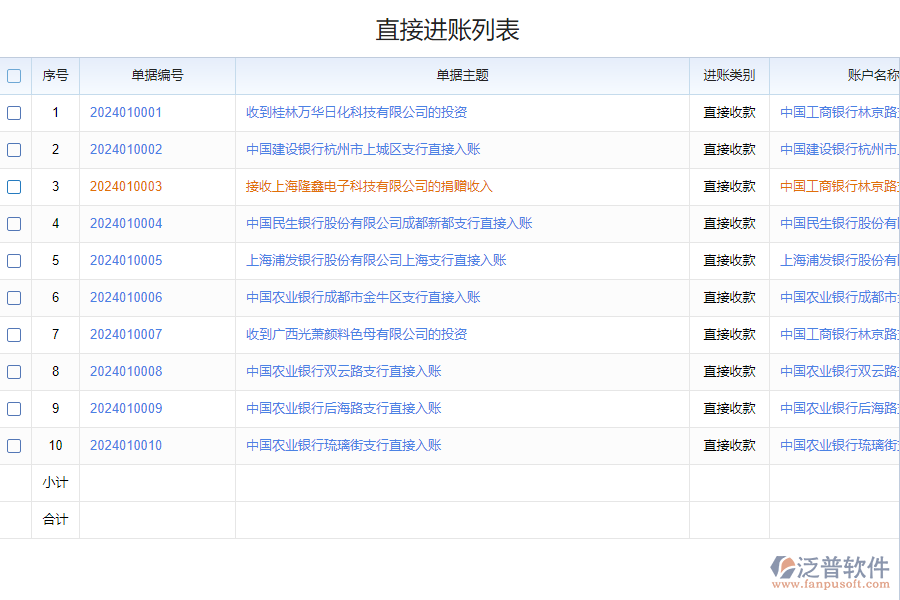Open document number 2024010001

(126, 113)
